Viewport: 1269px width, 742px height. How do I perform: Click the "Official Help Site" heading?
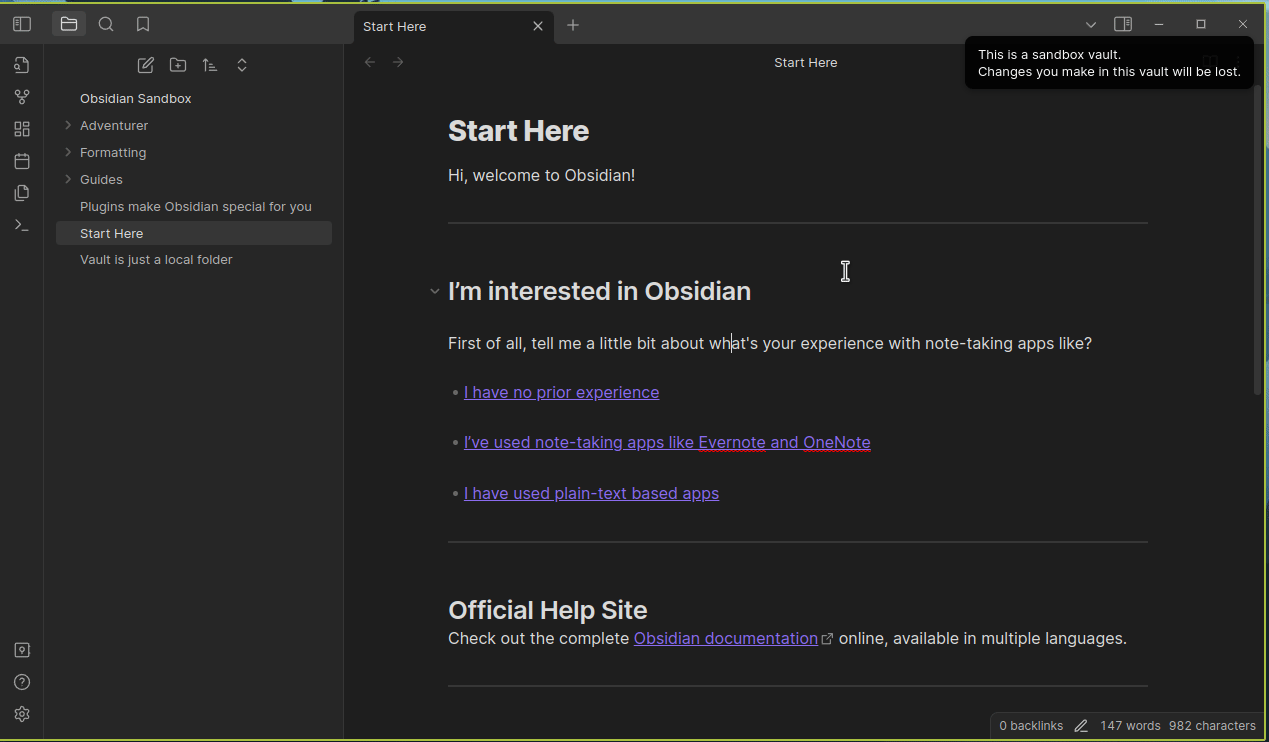pos(547,610)
